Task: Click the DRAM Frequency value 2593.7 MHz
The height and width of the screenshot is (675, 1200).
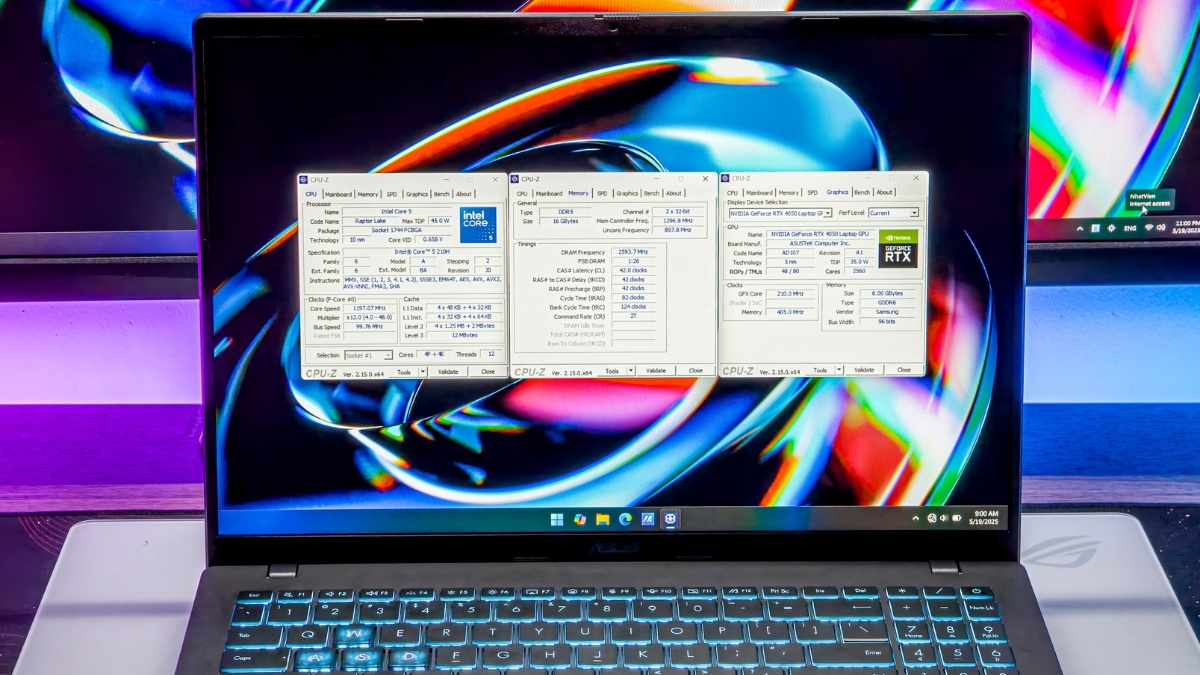Action: click(633, 252)
